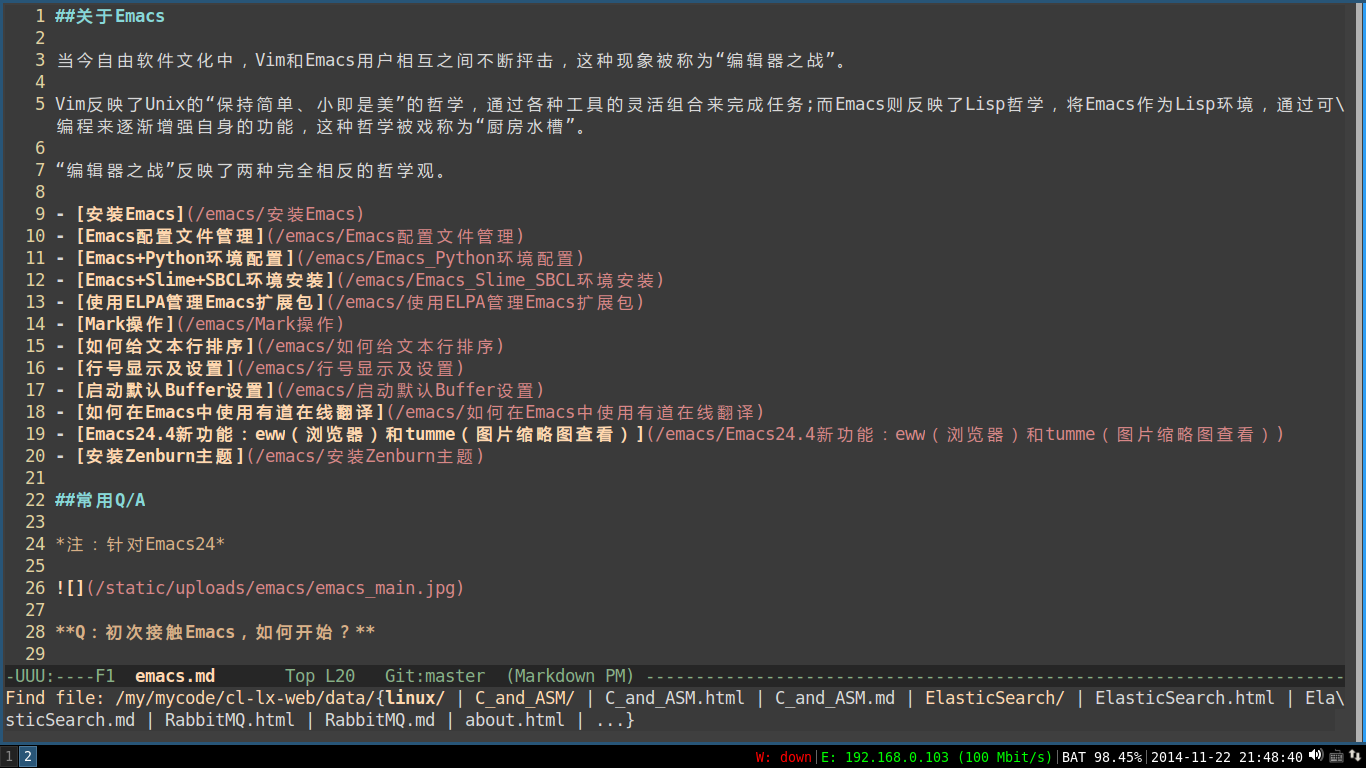Select the RabbitMQ.html completion

[x=230, y=720]
